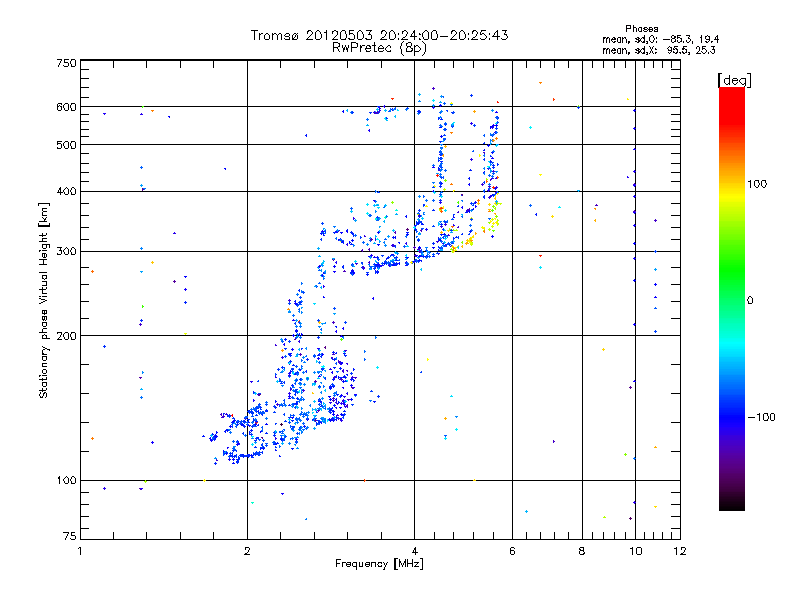800x600 pixels.
Task: Click the x-axis tick label '6'
Action: click(512, 551)
